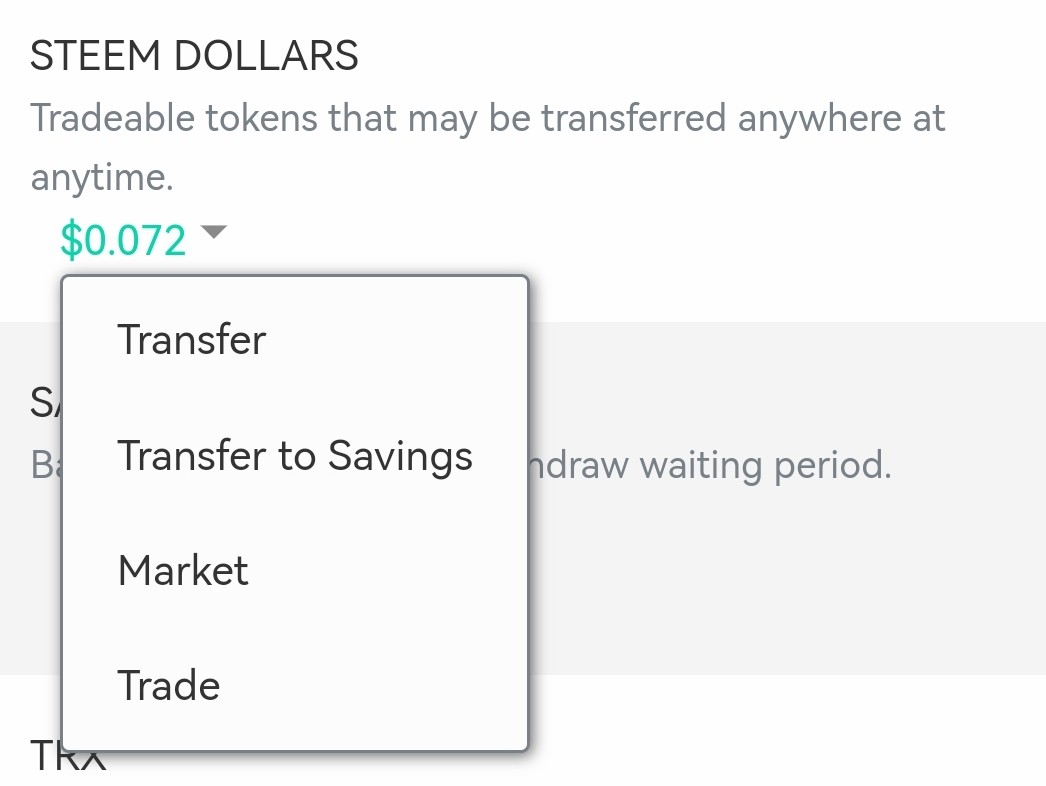Image resolution: width=1046 pixels, height=786 pixels.
Task: Click the word 'DOLLARS' in the heading
Action: coord(266,56)
